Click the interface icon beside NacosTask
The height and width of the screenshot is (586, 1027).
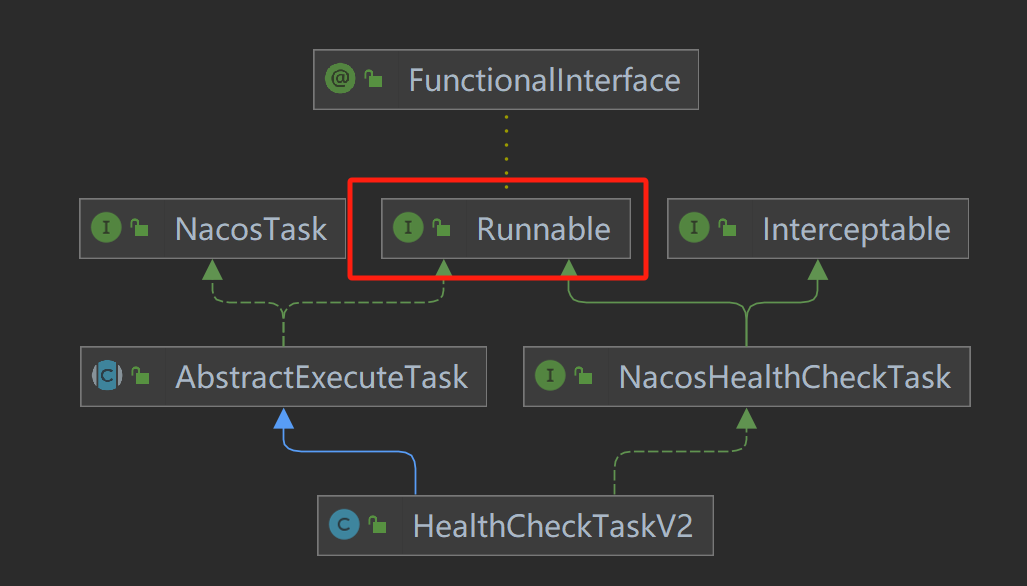click(107, 228)
